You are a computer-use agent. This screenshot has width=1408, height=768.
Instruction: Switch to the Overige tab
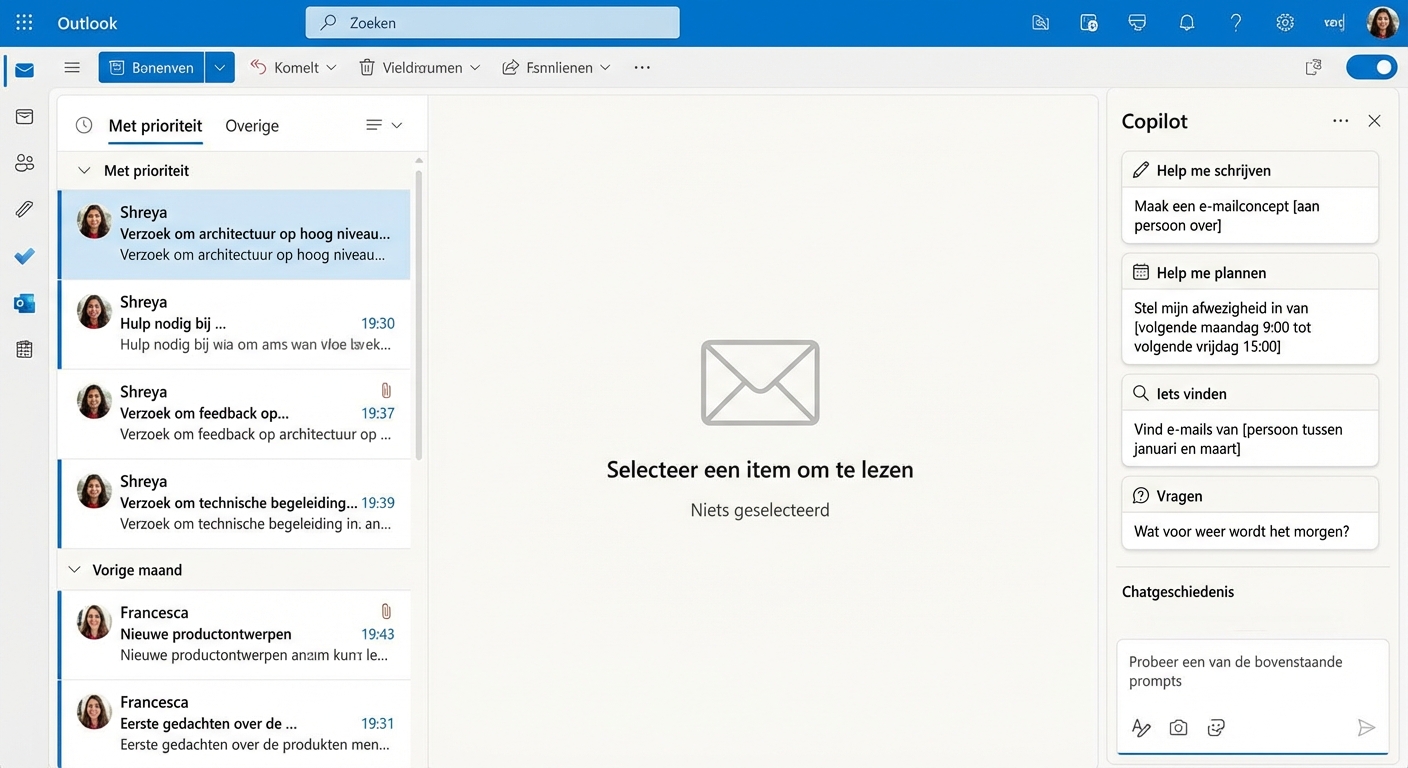coord(251,125)
